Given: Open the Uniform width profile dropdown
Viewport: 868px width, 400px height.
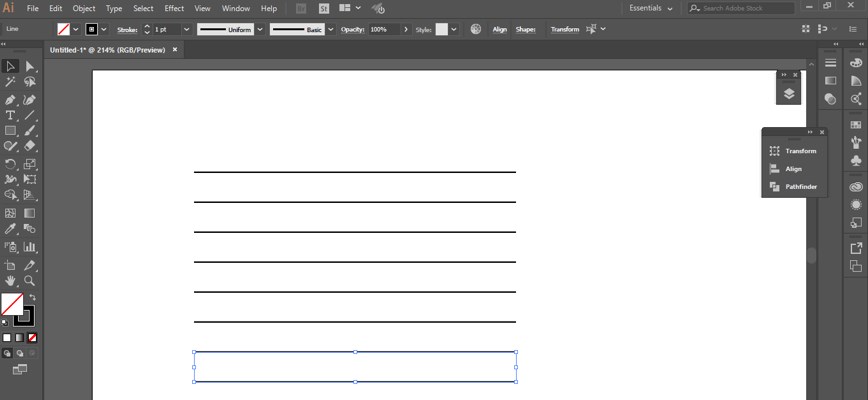Looking at the screenshot, I should 260,29.
